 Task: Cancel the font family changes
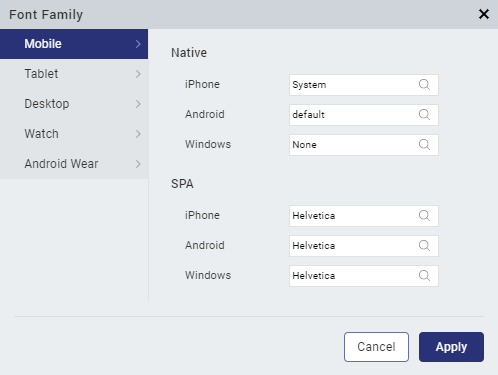click(376, 347)
